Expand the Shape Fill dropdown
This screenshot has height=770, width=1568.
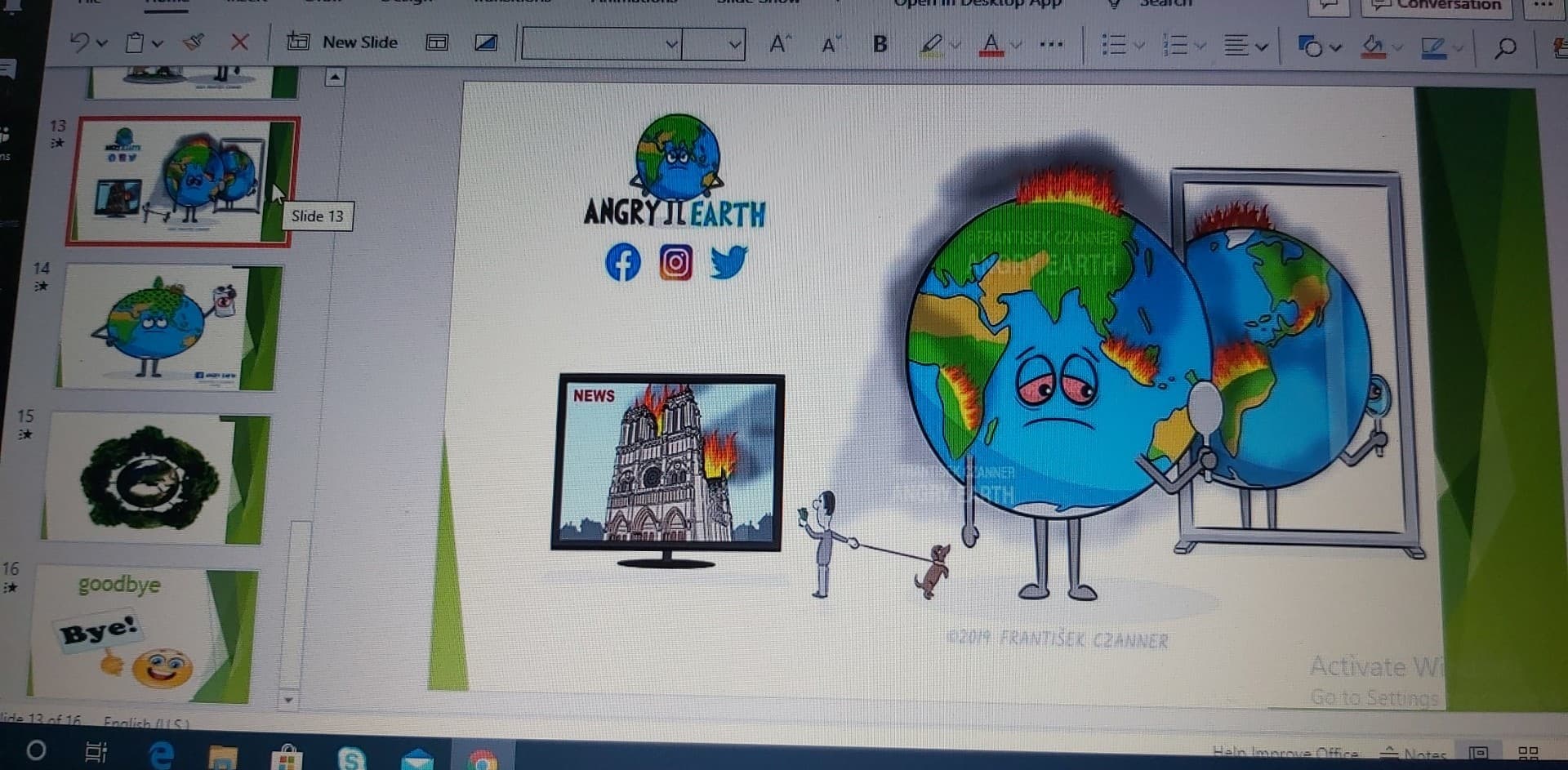coord(1398,48)
